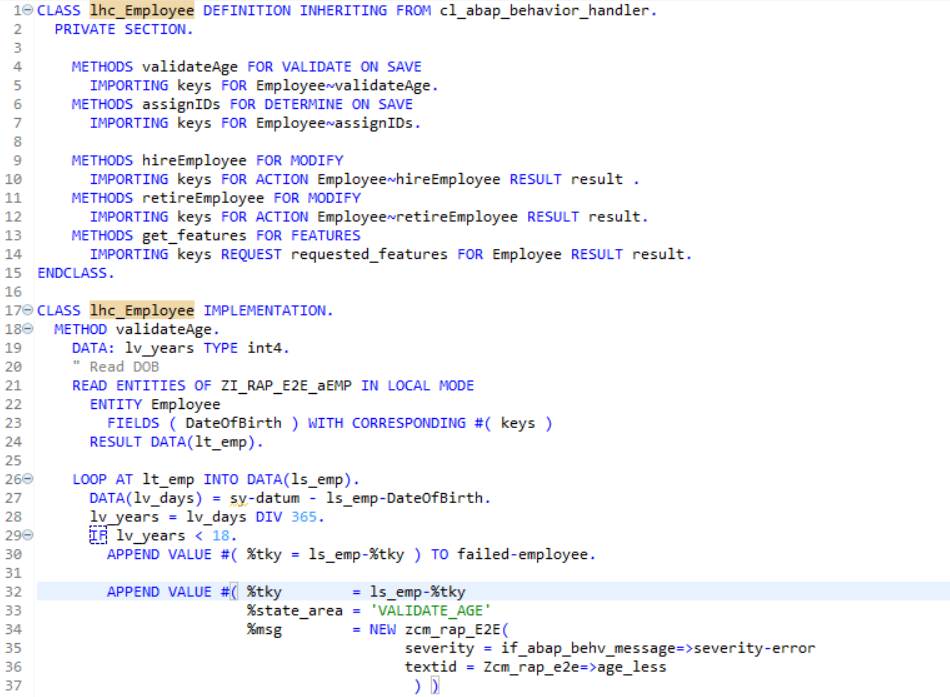Click the cl_abap_behavior_handler superclass name
The image size is (950, 697).
(548, 10)
